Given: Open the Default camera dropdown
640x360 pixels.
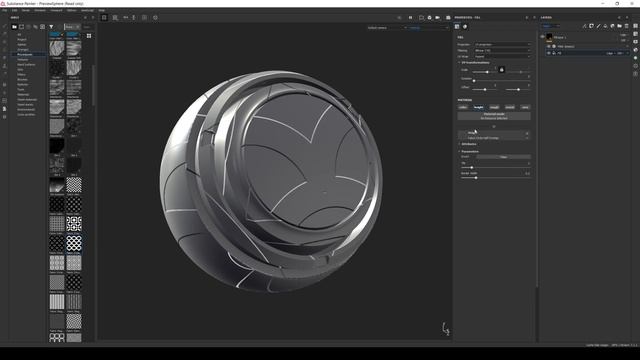Looking at the screenshot, I should 387,28.
